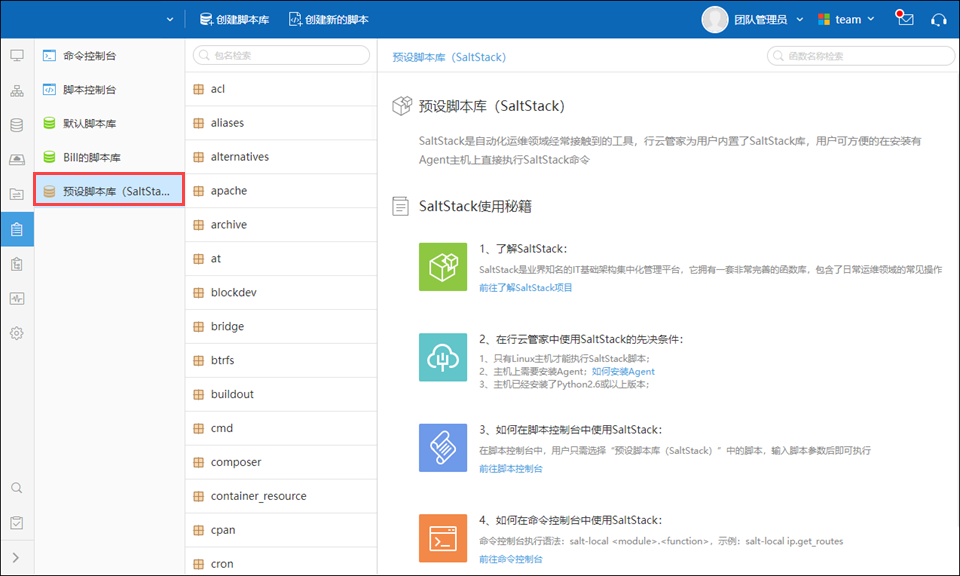Open the checklist clipboard icon at sidebar bottom
960x576 pixels.
[17, 523]
